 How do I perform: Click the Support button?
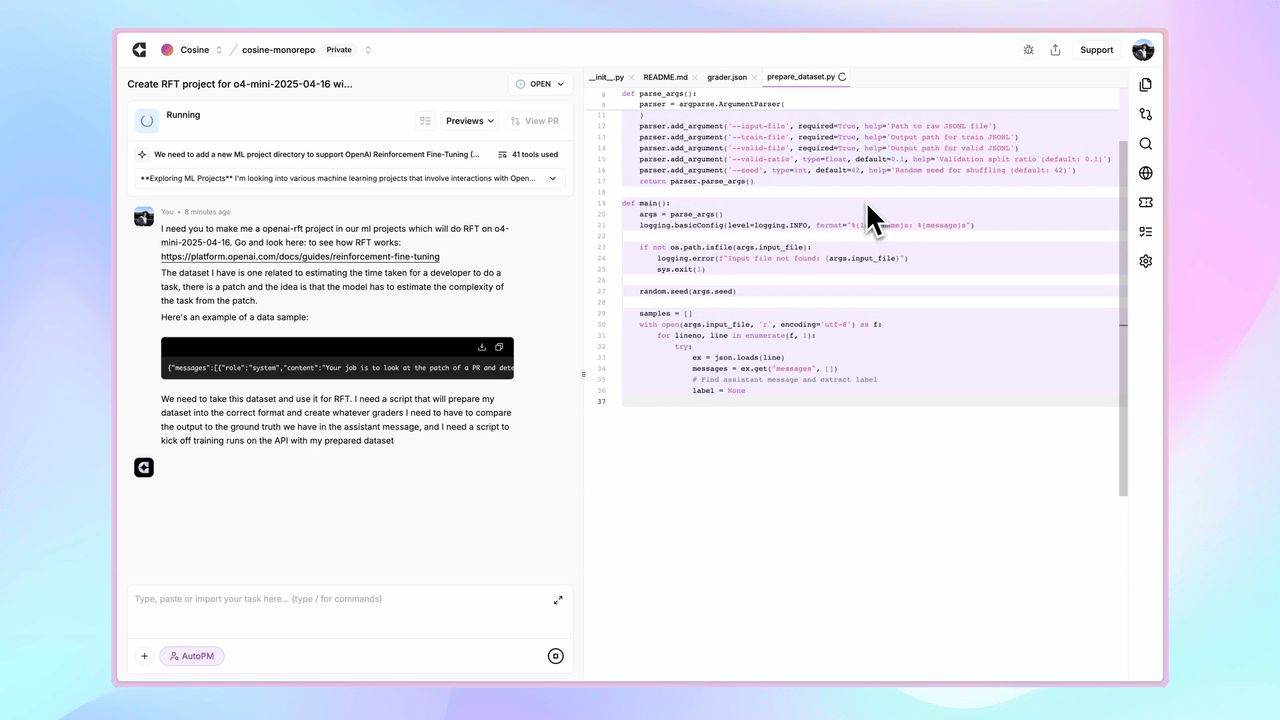point(1096,50)
